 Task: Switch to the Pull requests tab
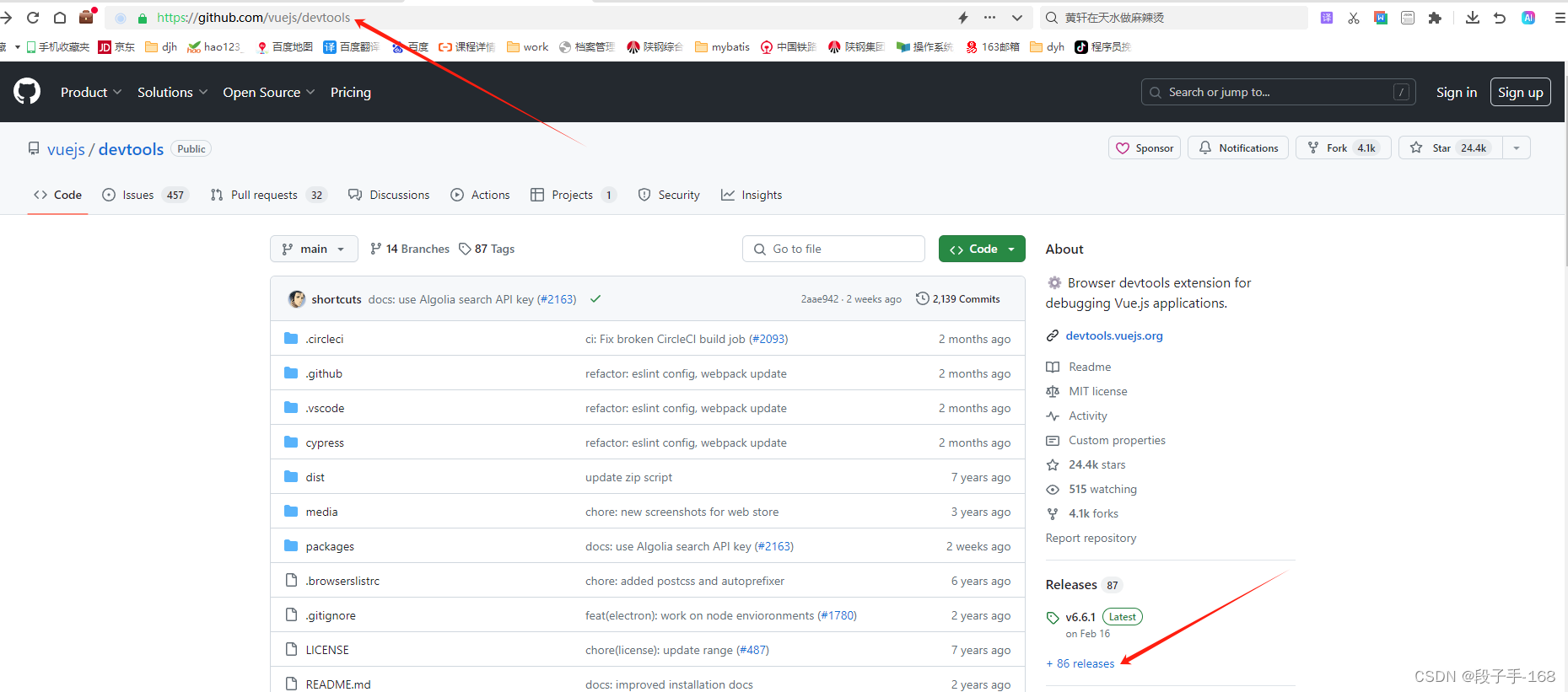click(268, 195)
